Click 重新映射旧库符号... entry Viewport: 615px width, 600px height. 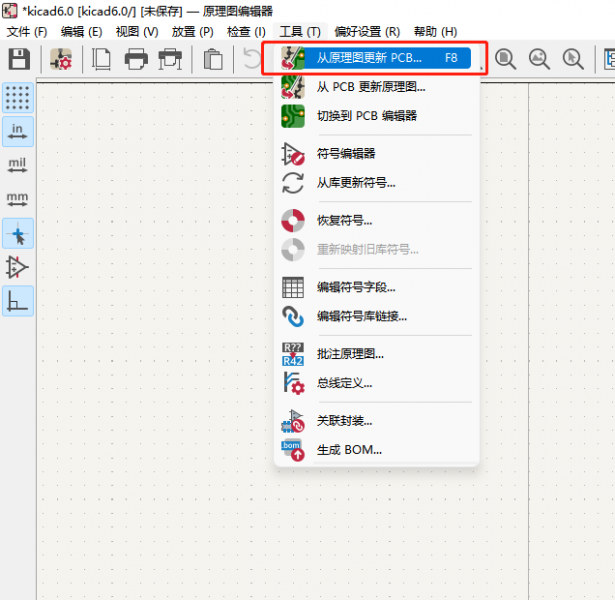coord(377,249)
